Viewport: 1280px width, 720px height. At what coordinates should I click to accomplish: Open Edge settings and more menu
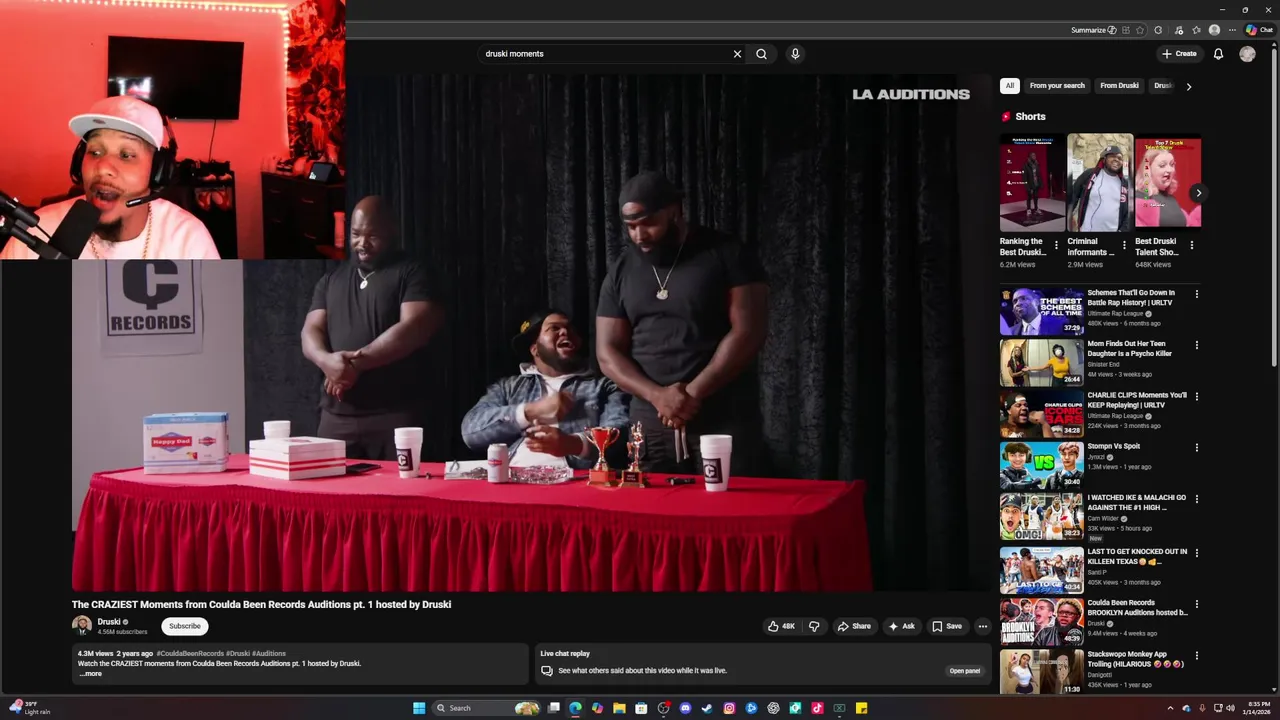[x=1232, y=30]
